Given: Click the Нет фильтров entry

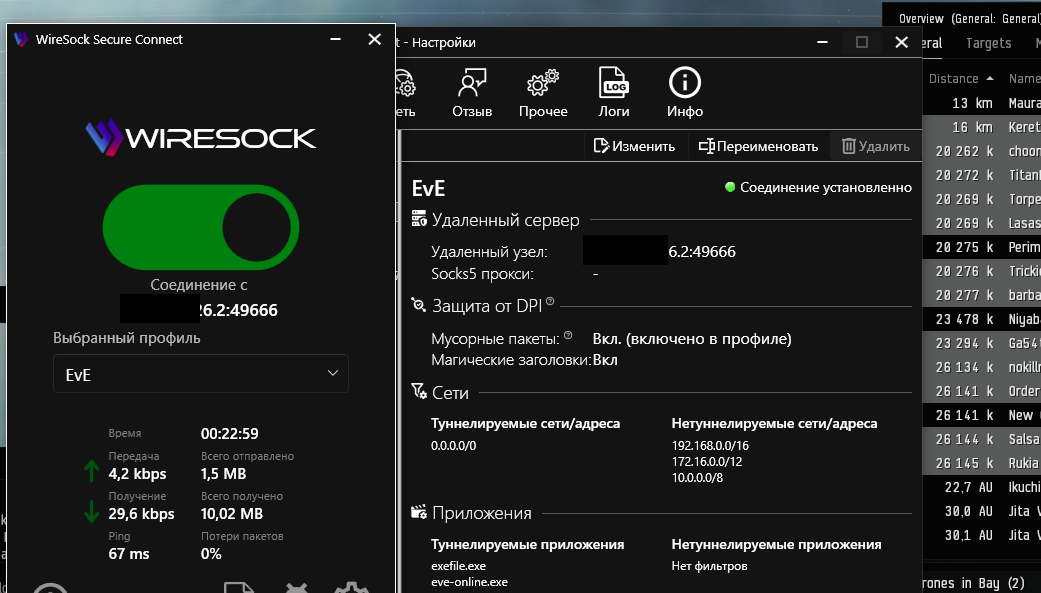Looking at the screenshot, I should [709, 566].
